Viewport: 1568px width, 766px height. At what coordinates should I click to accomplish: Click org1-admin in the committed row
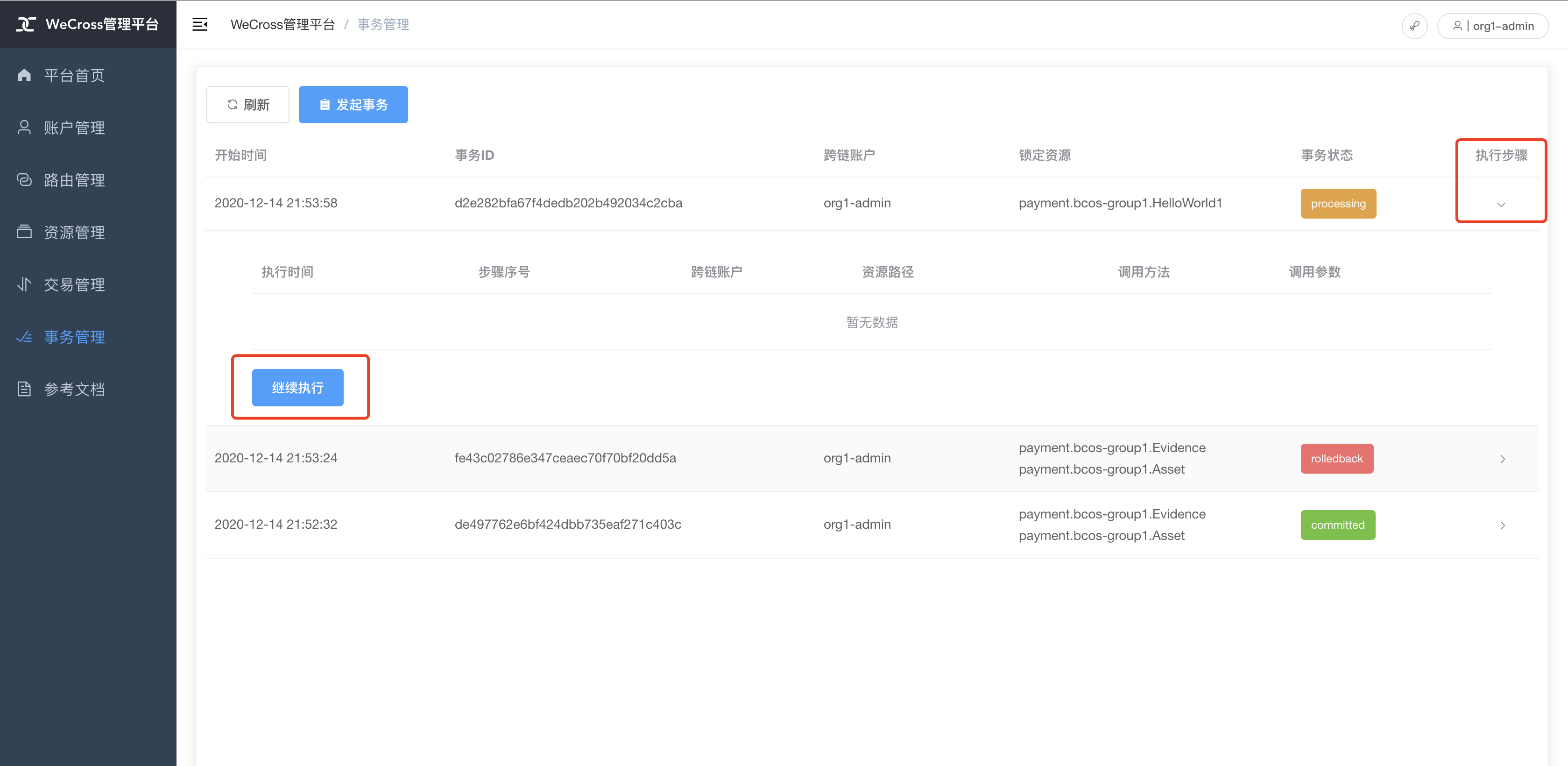pos(857,524)
